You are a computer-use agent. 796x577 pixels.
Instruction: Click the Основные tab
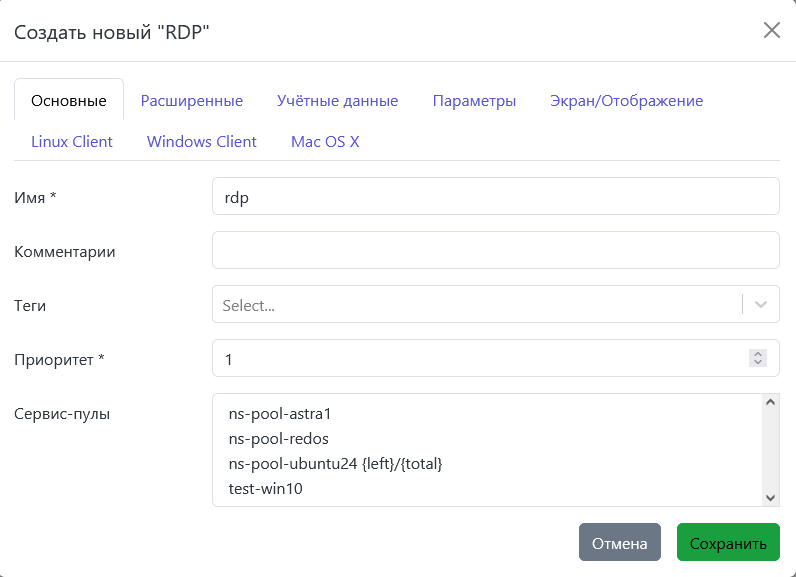(69, 101)
